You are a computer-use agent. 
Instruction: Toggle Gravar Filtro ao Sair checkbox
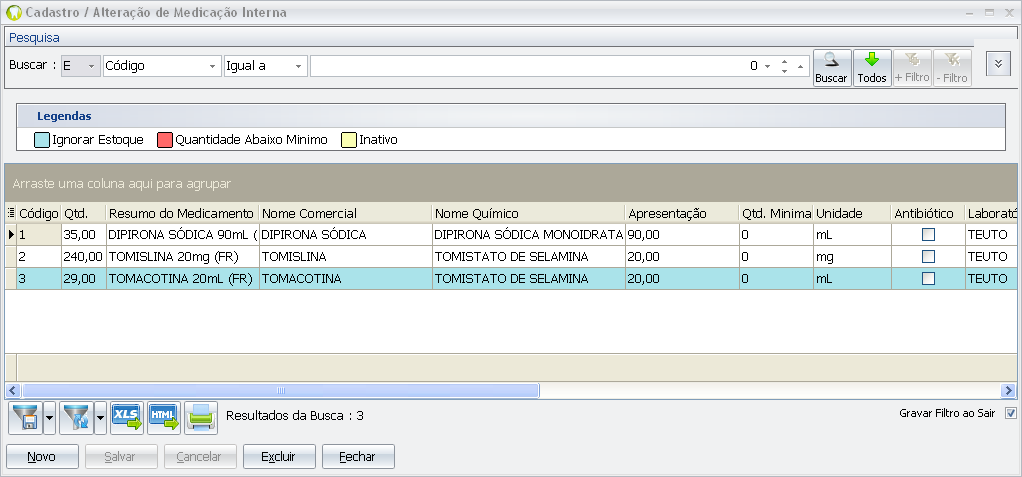coord(1011,413)
